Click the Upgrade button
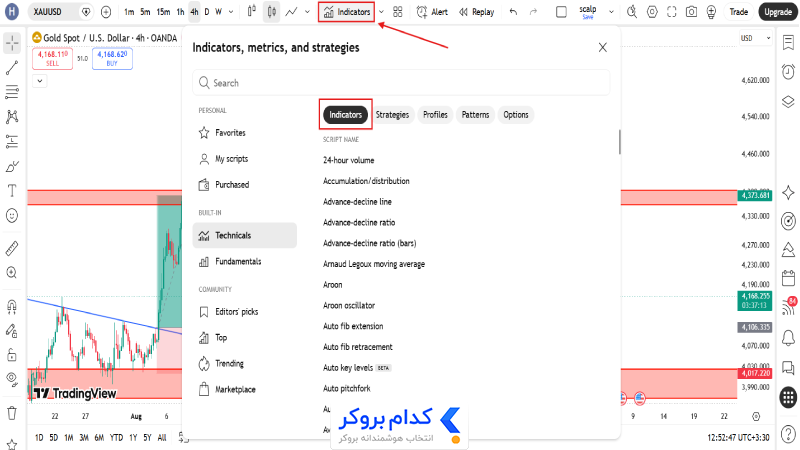800x450 pixels. [778, 12]
